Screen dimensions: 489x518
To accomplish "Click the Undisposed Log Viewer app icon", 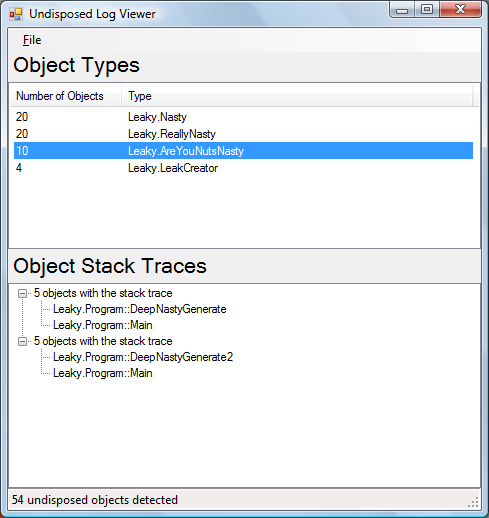I will click(16, 14).
